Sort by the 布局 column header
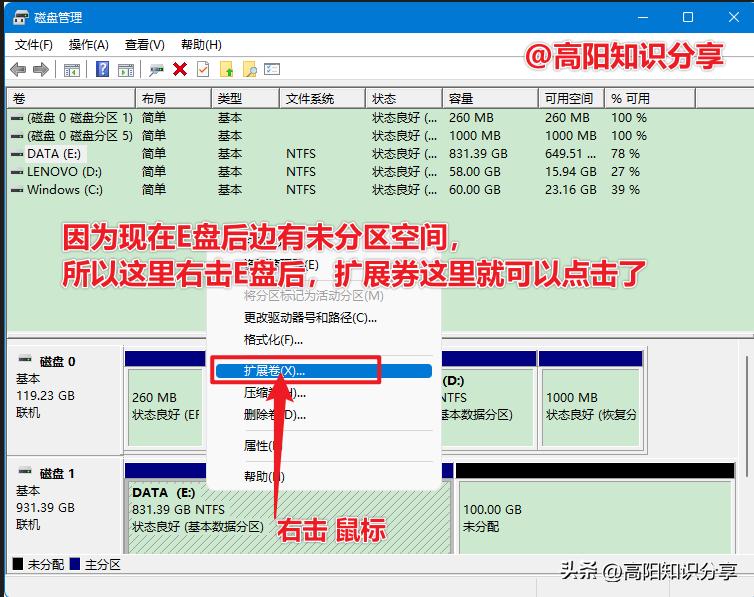The image size is (754, 597). point(174,99)
